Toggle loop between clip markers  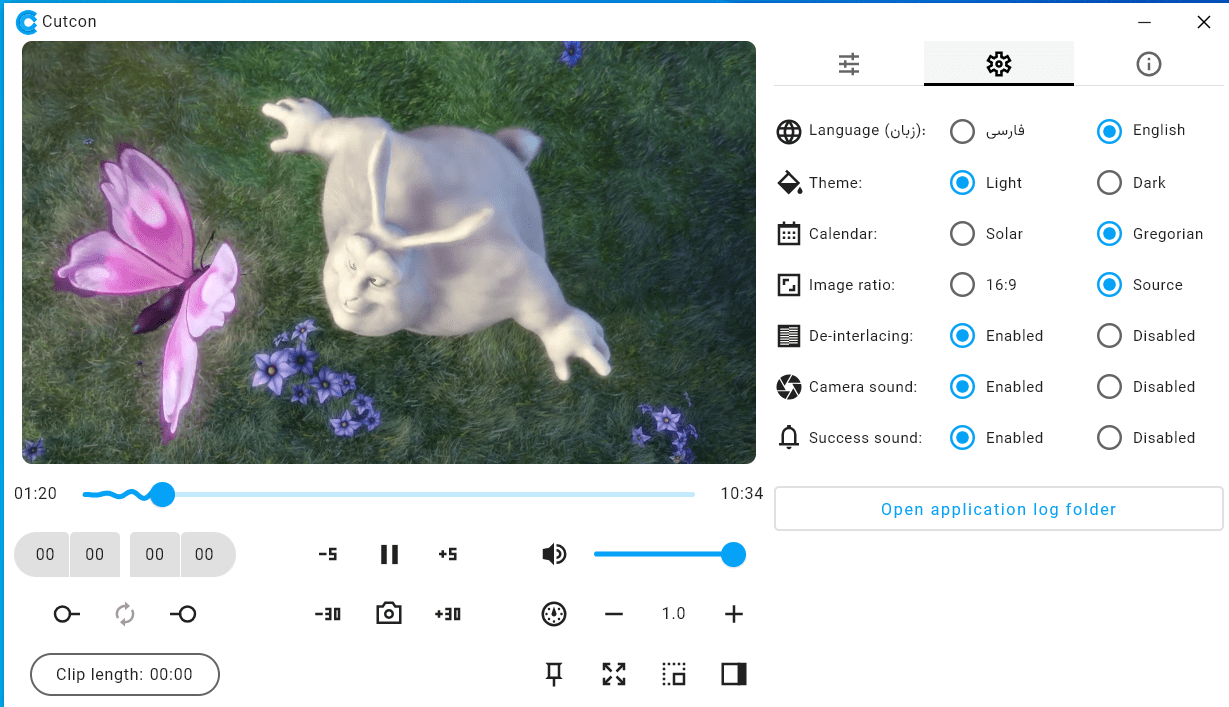[125, 614]
